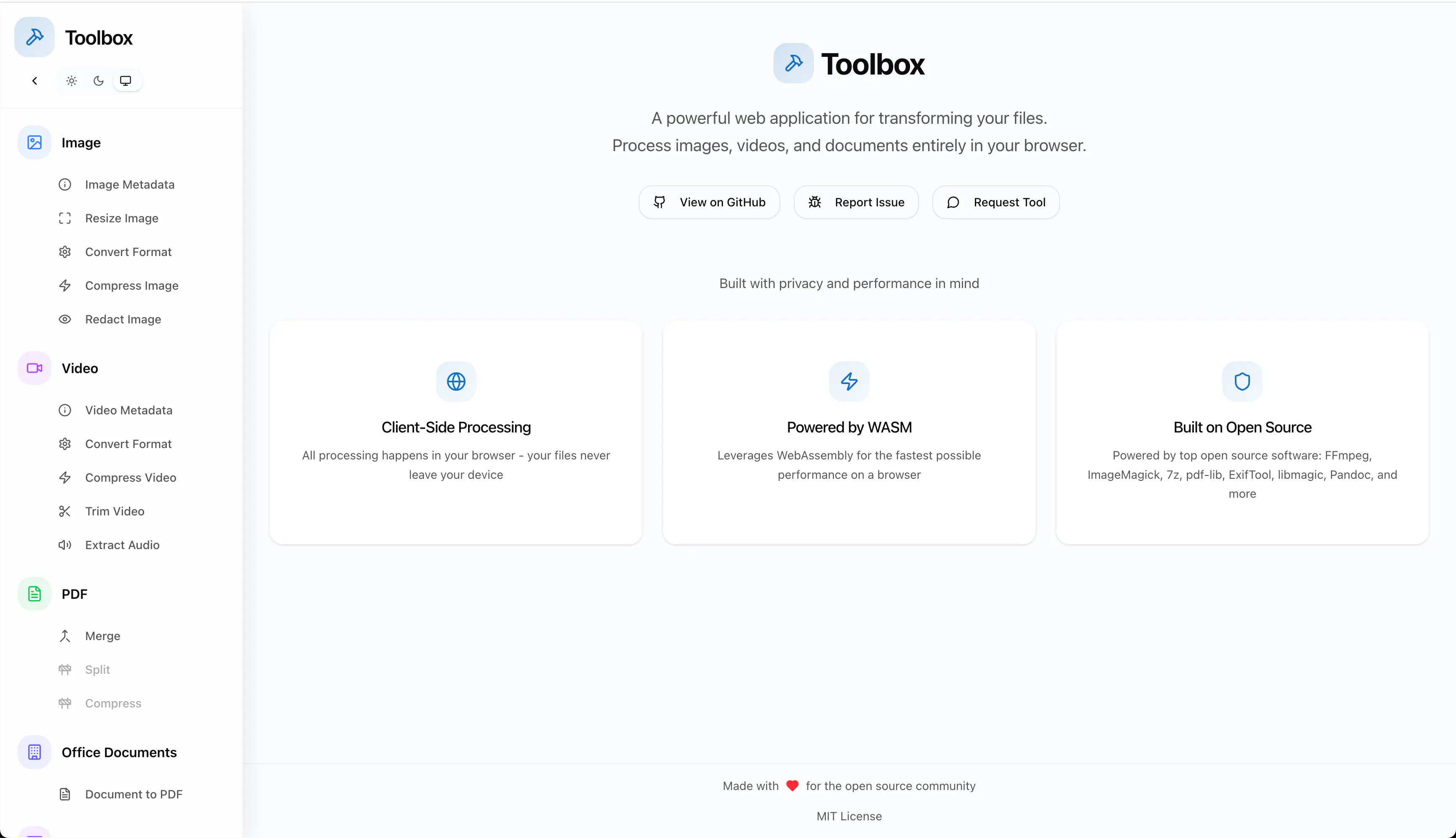Open PDF Merge tool
This screenshot has width=1456, height=838.
click(x=102, y=636)
